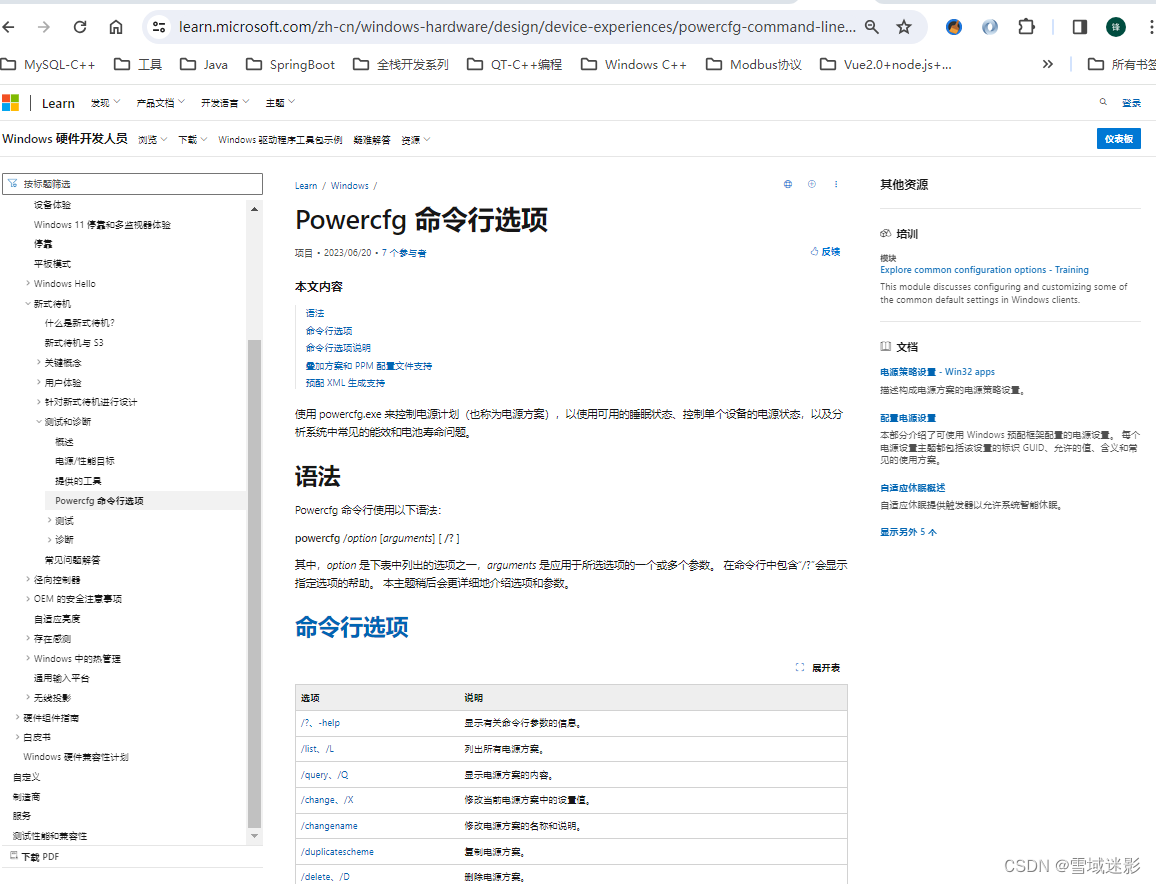Open 7 个参与者 contributors link
The height and width of the screenshot is (884, 1156).
404,253
